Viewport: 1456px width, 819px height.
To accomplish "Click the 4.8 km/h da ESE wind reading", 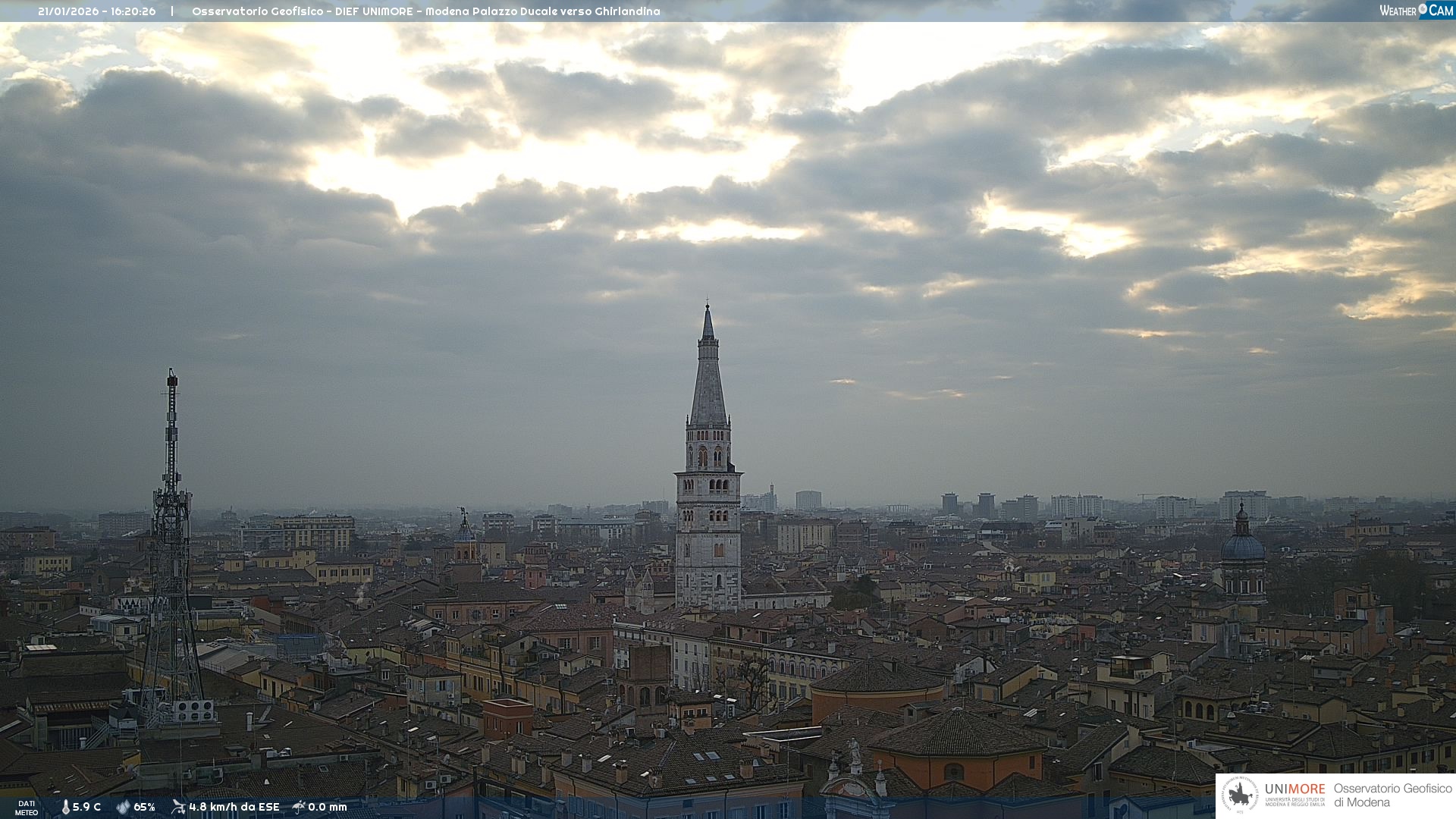I will pos(234,807).
